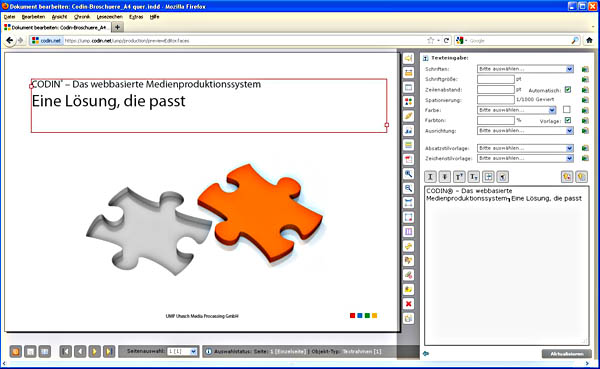Click the Schriftgröße input field
This screenshot has height=369, width=600.
coord(496,79)
